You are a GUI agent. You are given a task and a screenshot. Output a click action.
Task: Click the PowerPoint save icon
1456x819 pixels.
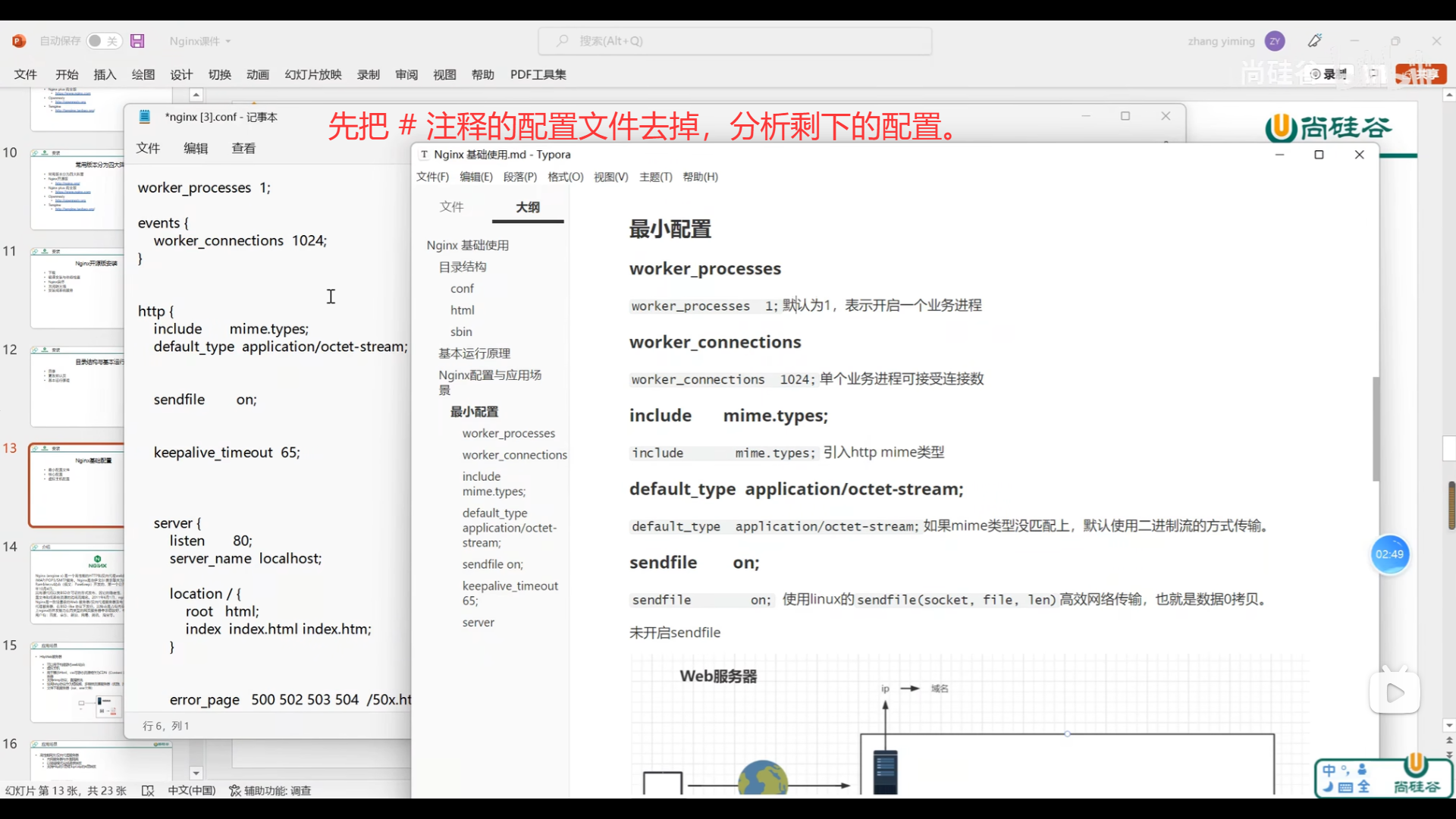point(137,41)
